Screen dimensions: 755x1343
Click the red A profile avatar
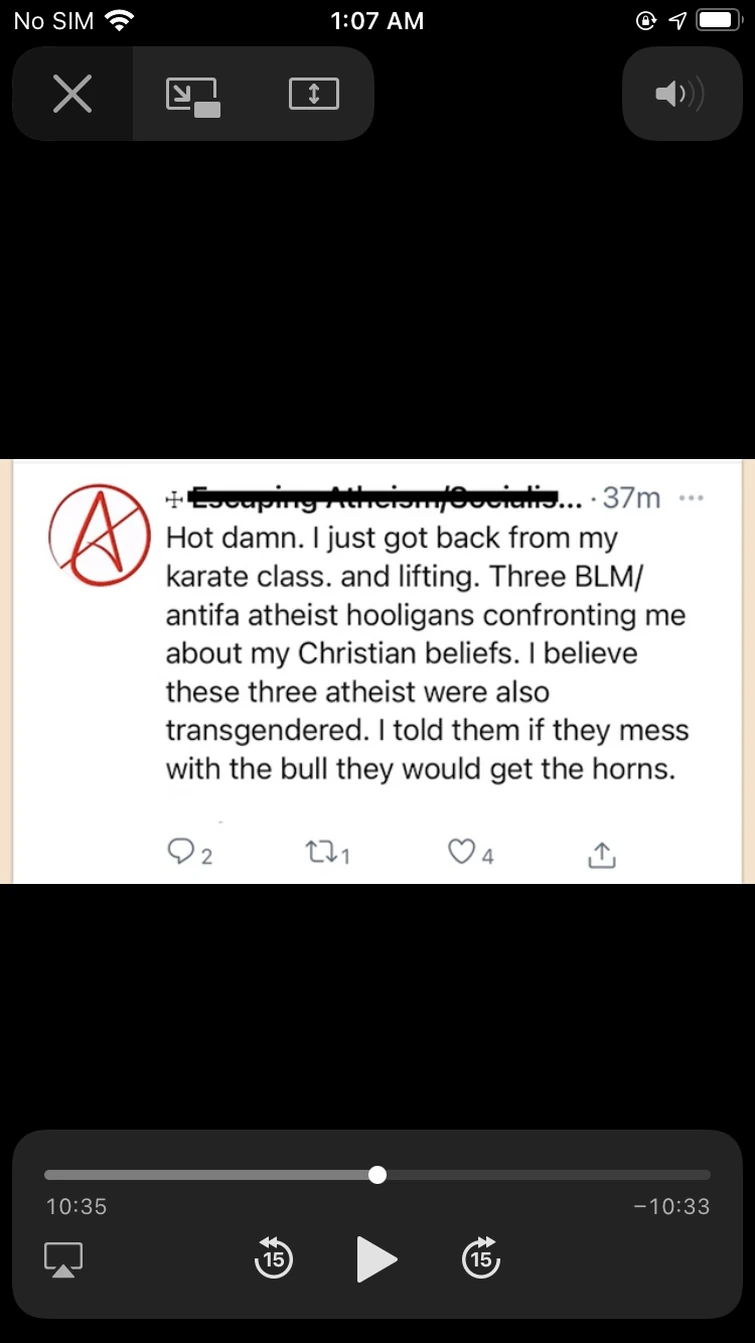coord(98,535)
